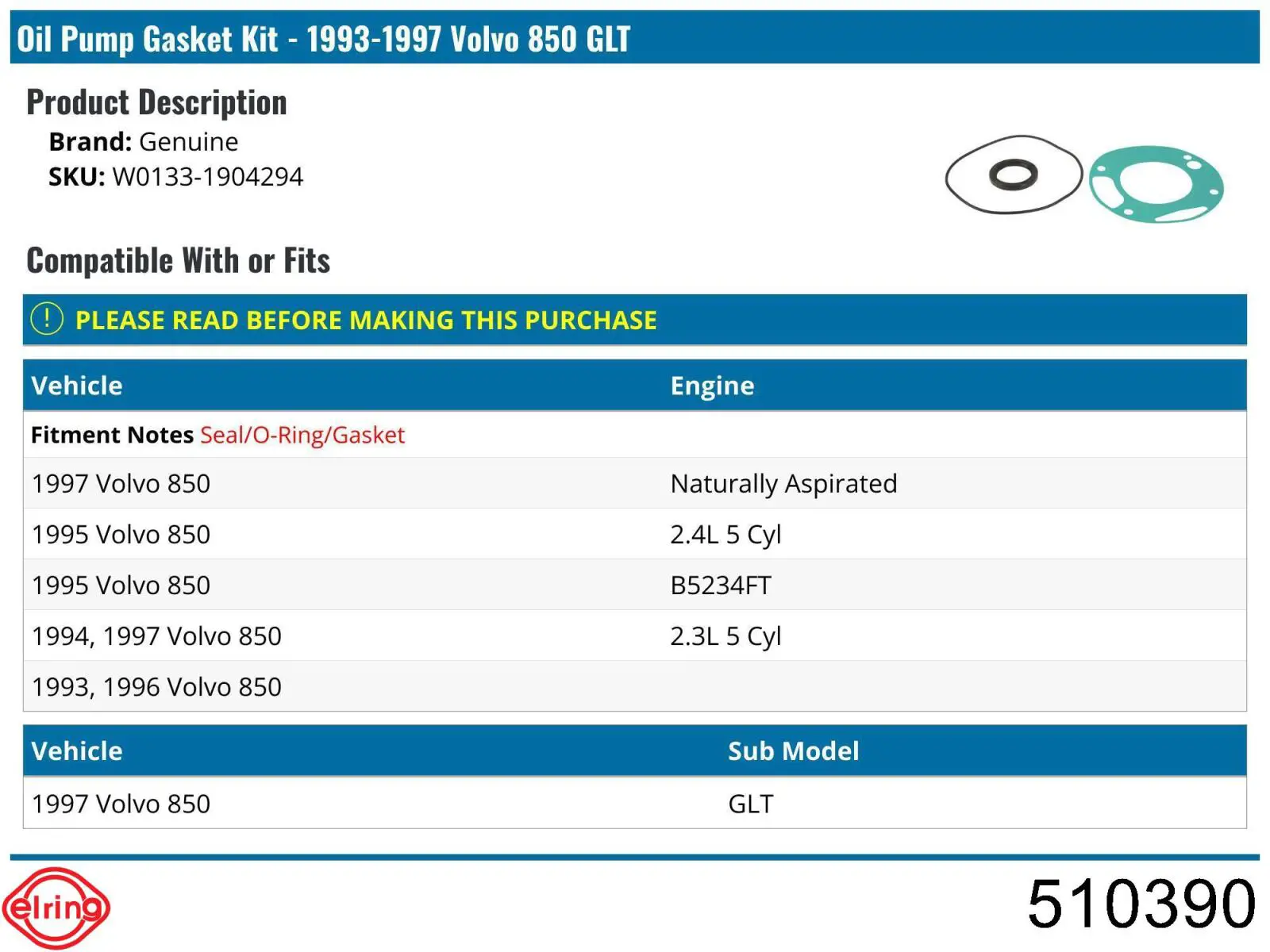Select the GLT sub model row

coord(634,803)
